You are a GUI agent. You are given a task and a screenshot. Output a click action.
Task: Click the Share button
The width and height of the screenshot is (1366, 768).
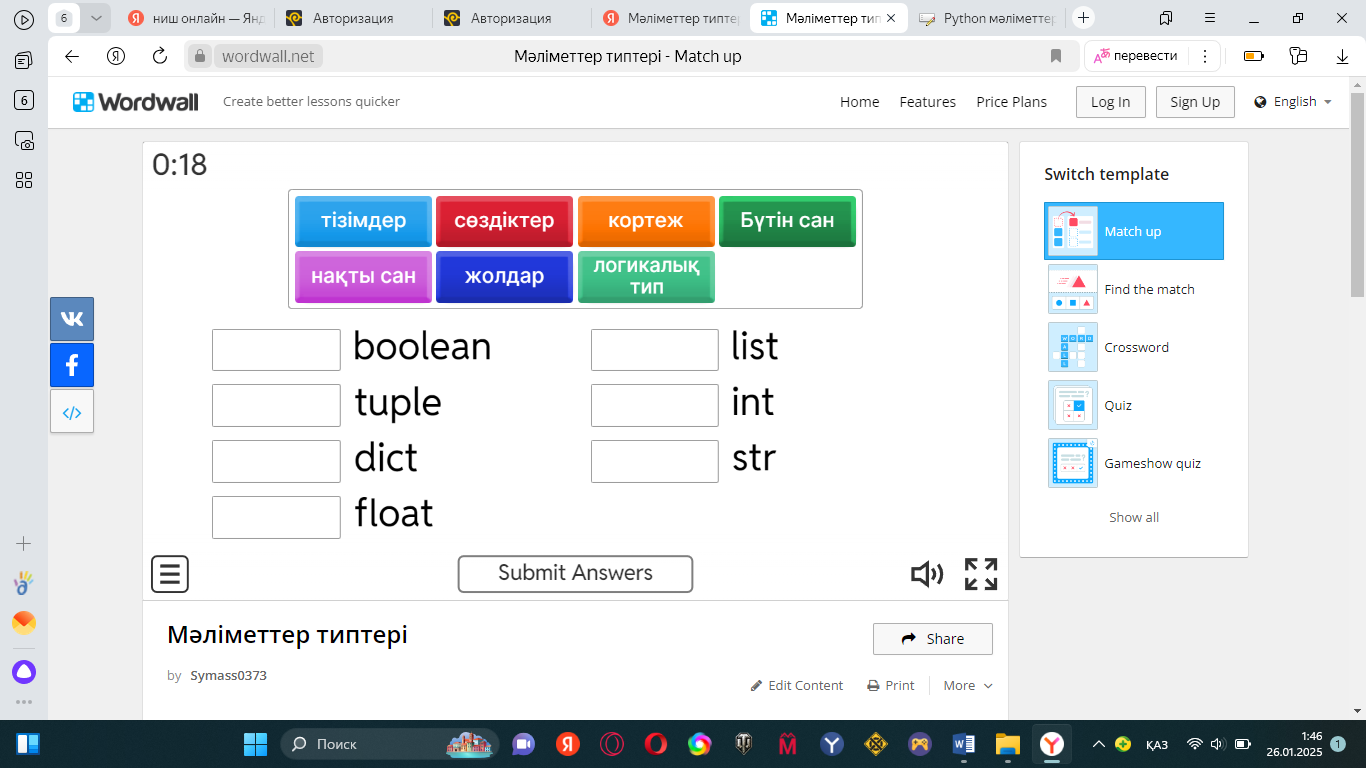pos(933,639)
